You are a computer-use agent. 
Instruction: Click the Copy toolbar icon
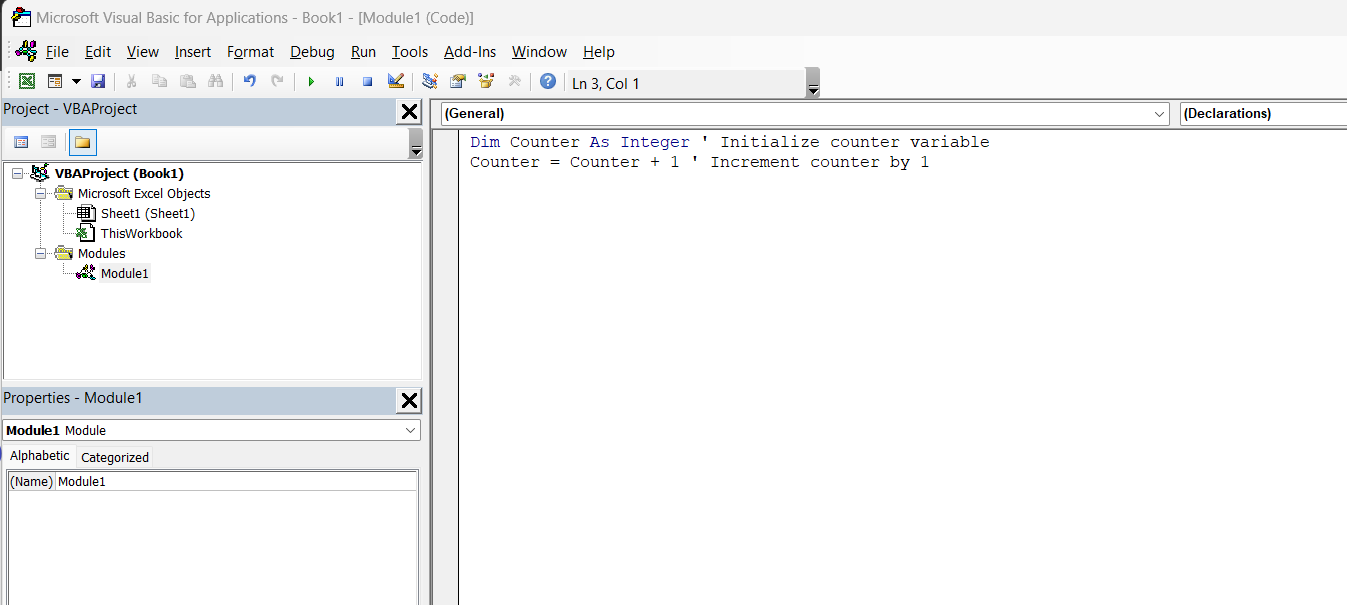tap(159, 82)
